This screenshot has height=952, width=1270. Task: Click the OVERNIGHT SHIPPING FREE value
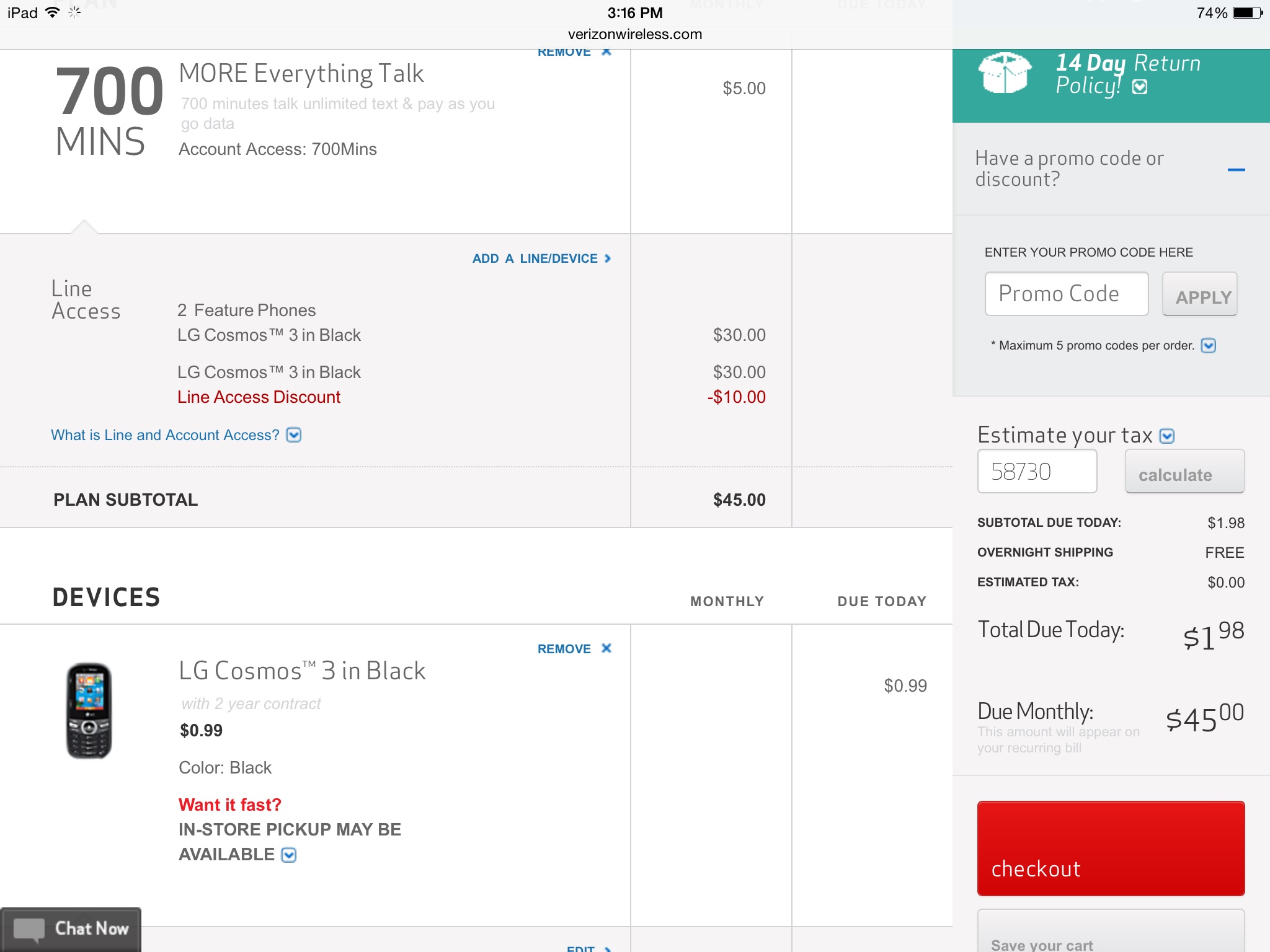click(x=1225, y=552)
